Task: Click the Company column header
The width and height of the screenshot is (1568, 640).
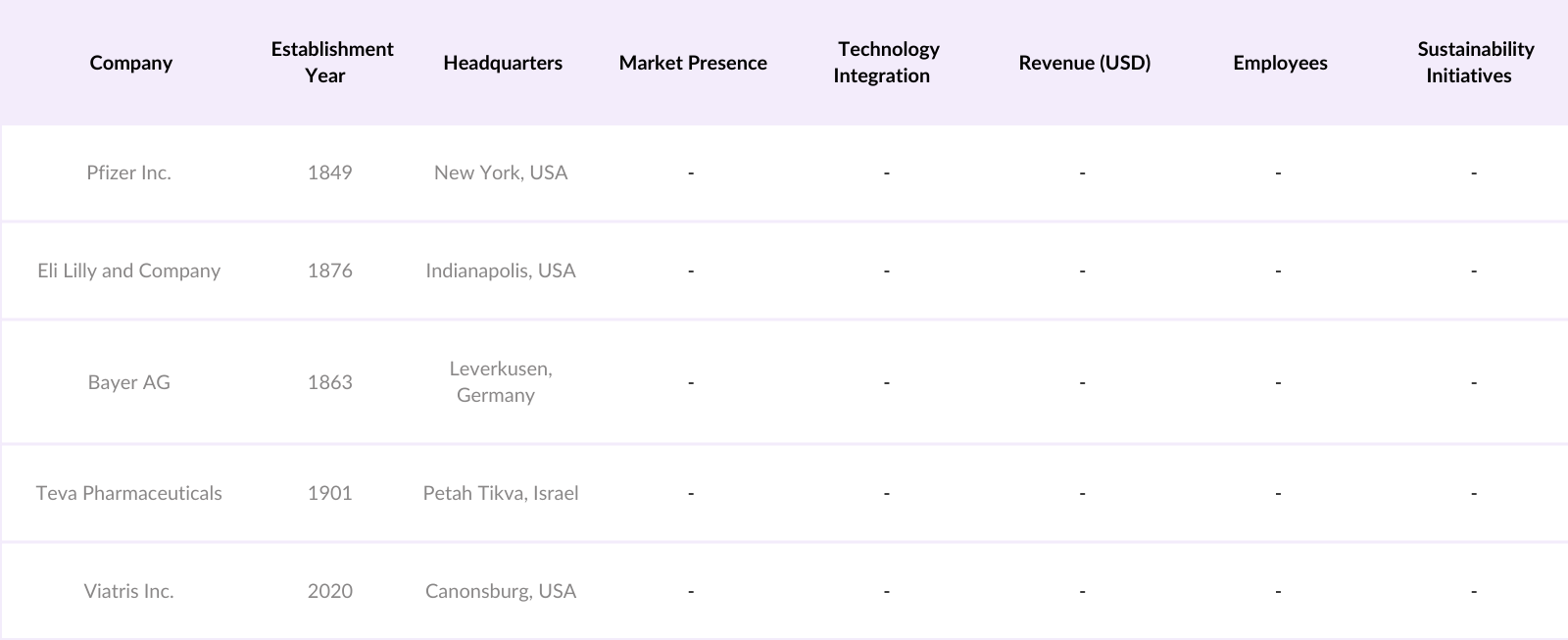Action: click(x=130, y=63)
